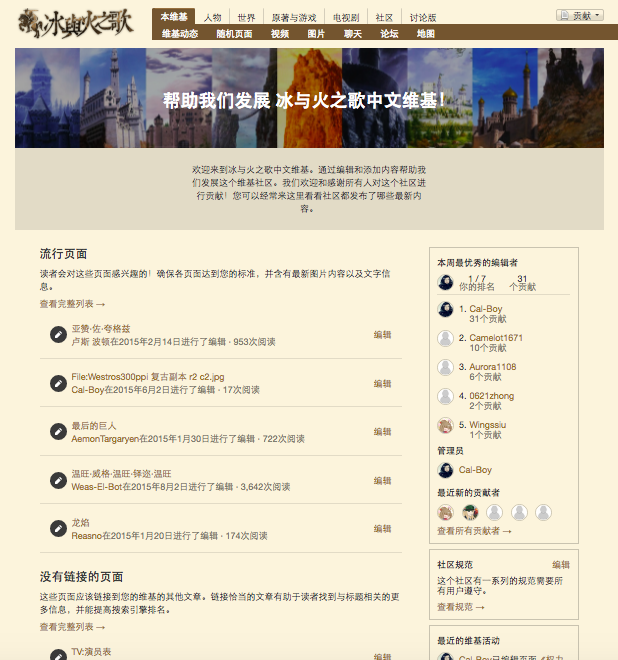Click your rank avatar beside 你的排名
Image resolution: width=618 pixels, height=660 pixels.
click(445, 282)
